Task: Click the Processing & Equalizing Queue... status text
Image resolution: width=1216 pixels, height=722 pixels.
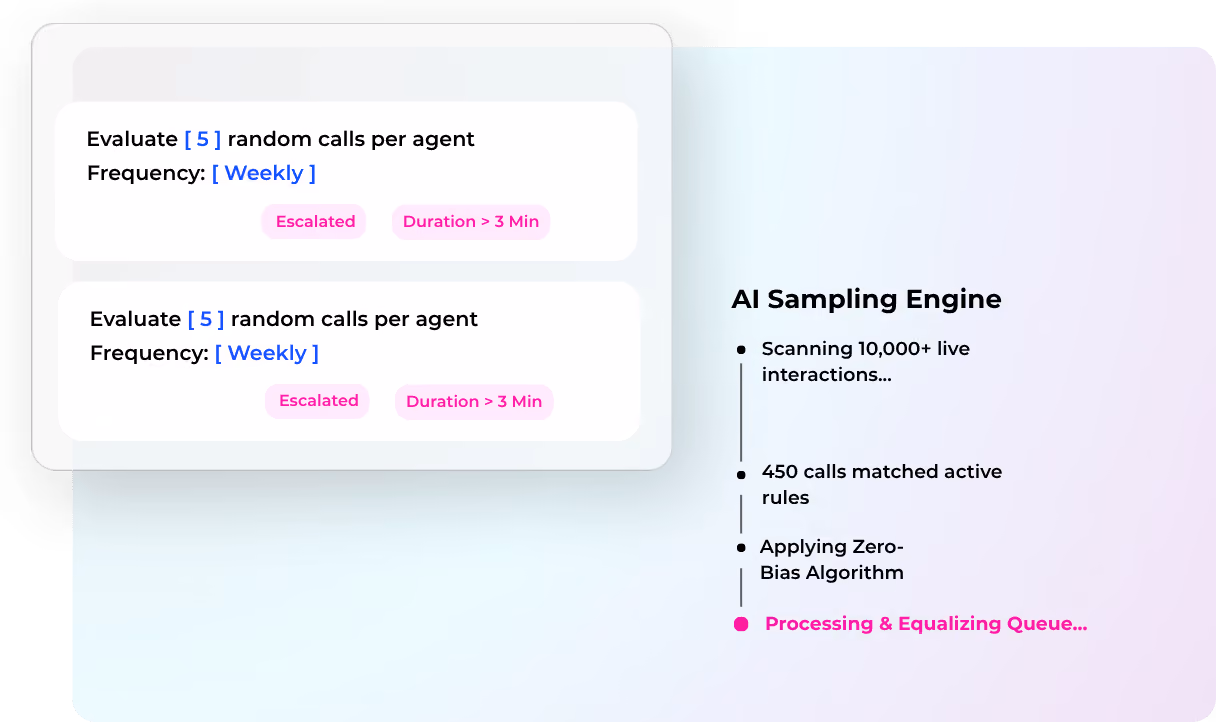Action: point(926,624)
